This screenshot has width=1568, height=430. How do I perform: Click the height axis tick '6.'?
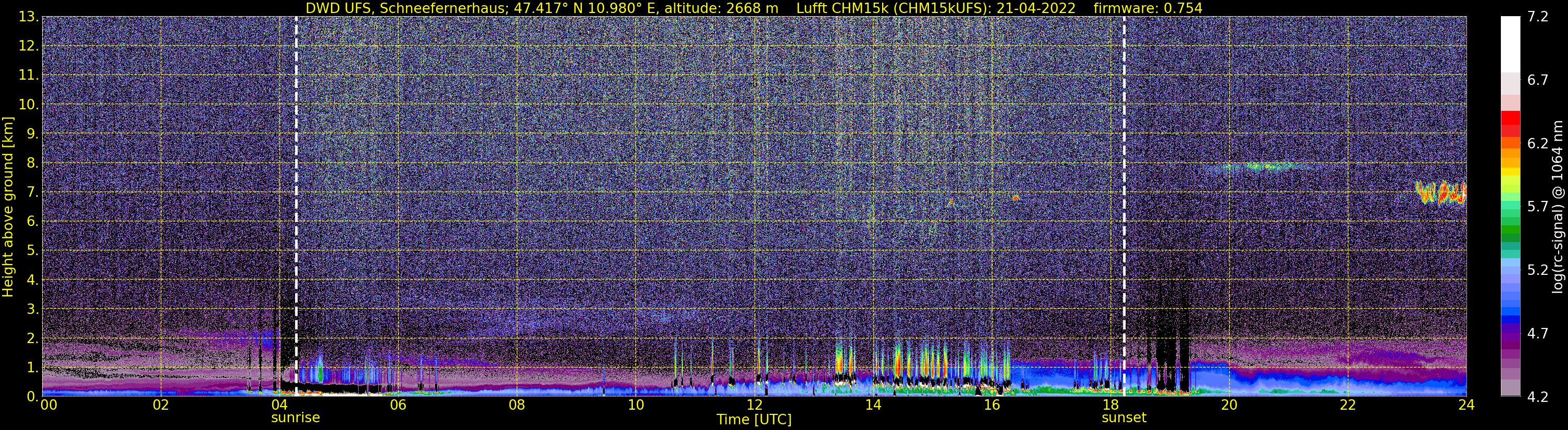click(33, 222)
